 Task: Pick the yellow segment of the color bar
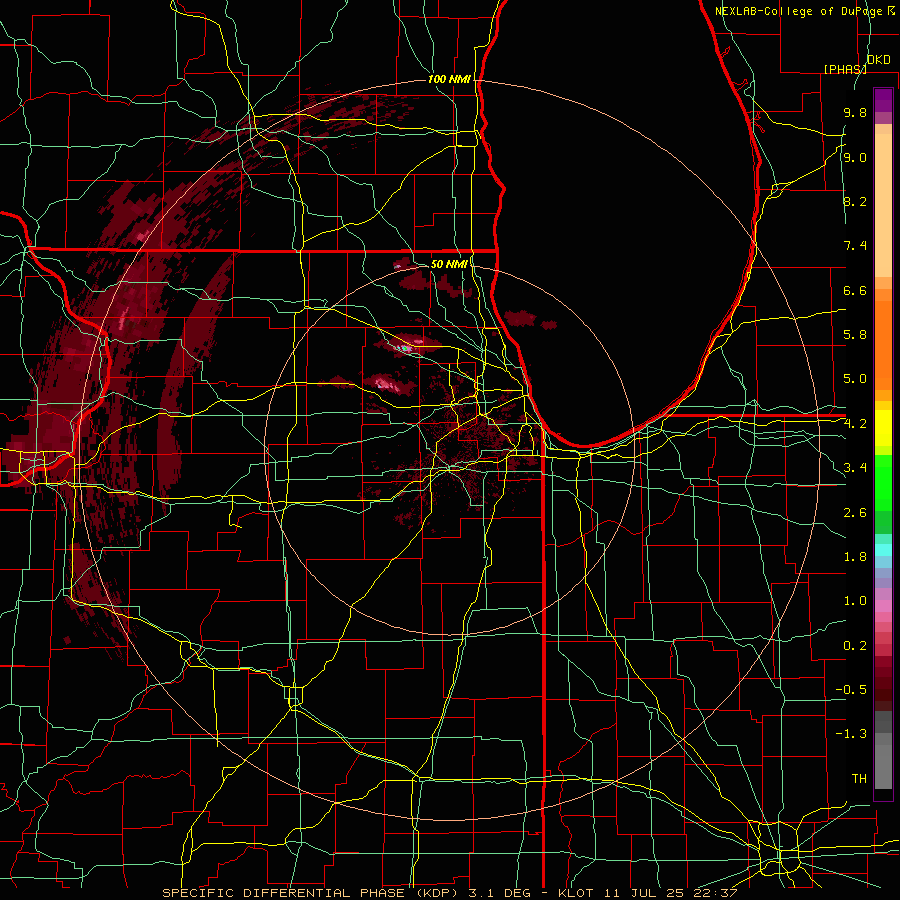coord(883,428)
